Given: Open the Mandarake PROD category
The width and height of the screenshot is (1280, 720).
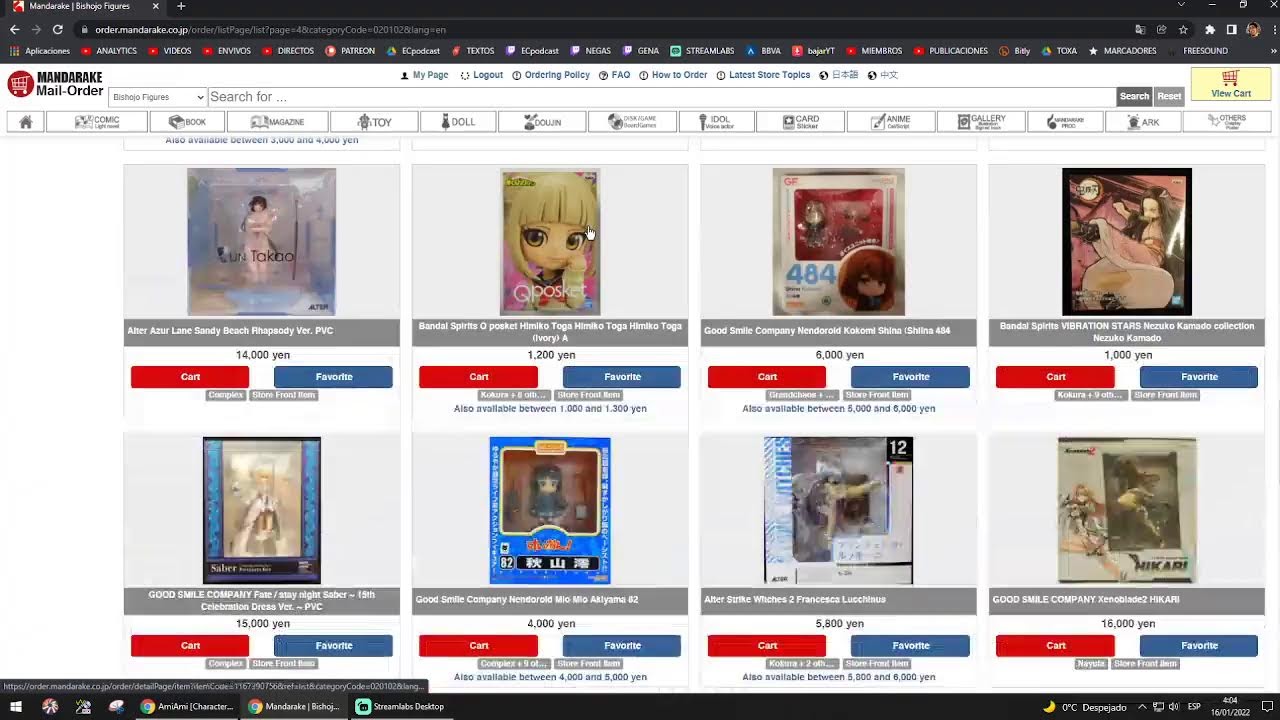Looking at the screenshot, I should pos(1064,122).
